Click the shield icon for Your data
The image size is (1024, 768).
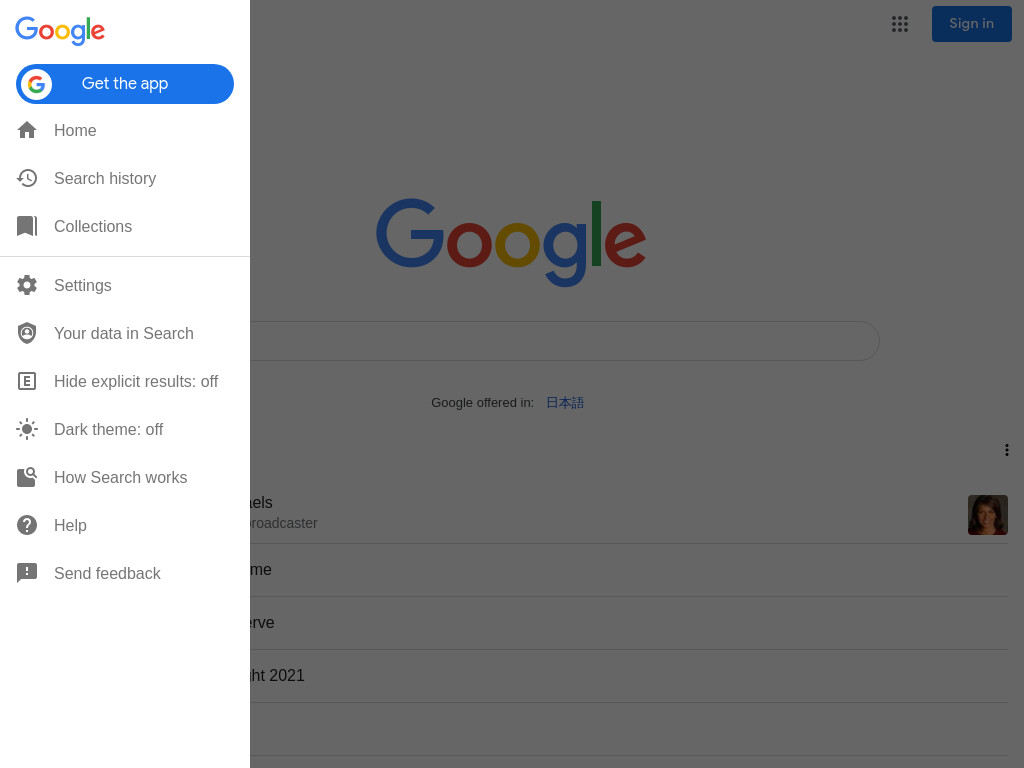[x=27, y=333]
